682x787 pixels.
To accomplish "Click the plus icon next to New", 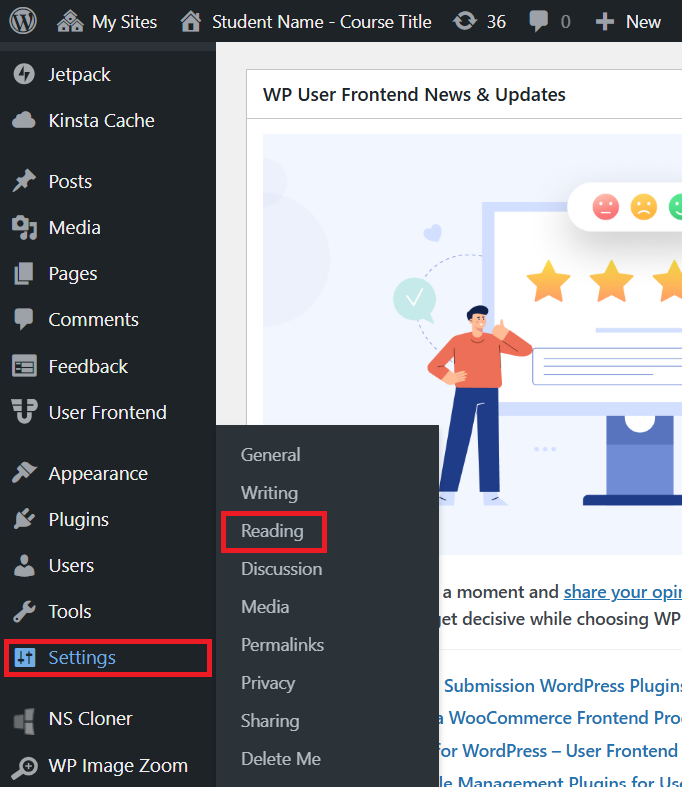I will click(x=605, y=22).
